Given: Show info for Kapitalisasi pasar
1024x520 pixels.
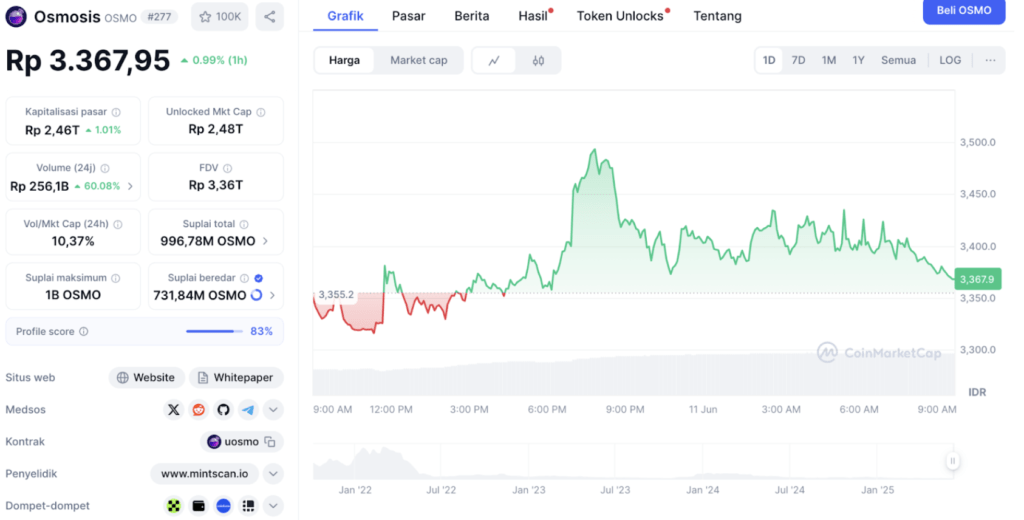Looking at the screenshot, I should coord(116,112).
